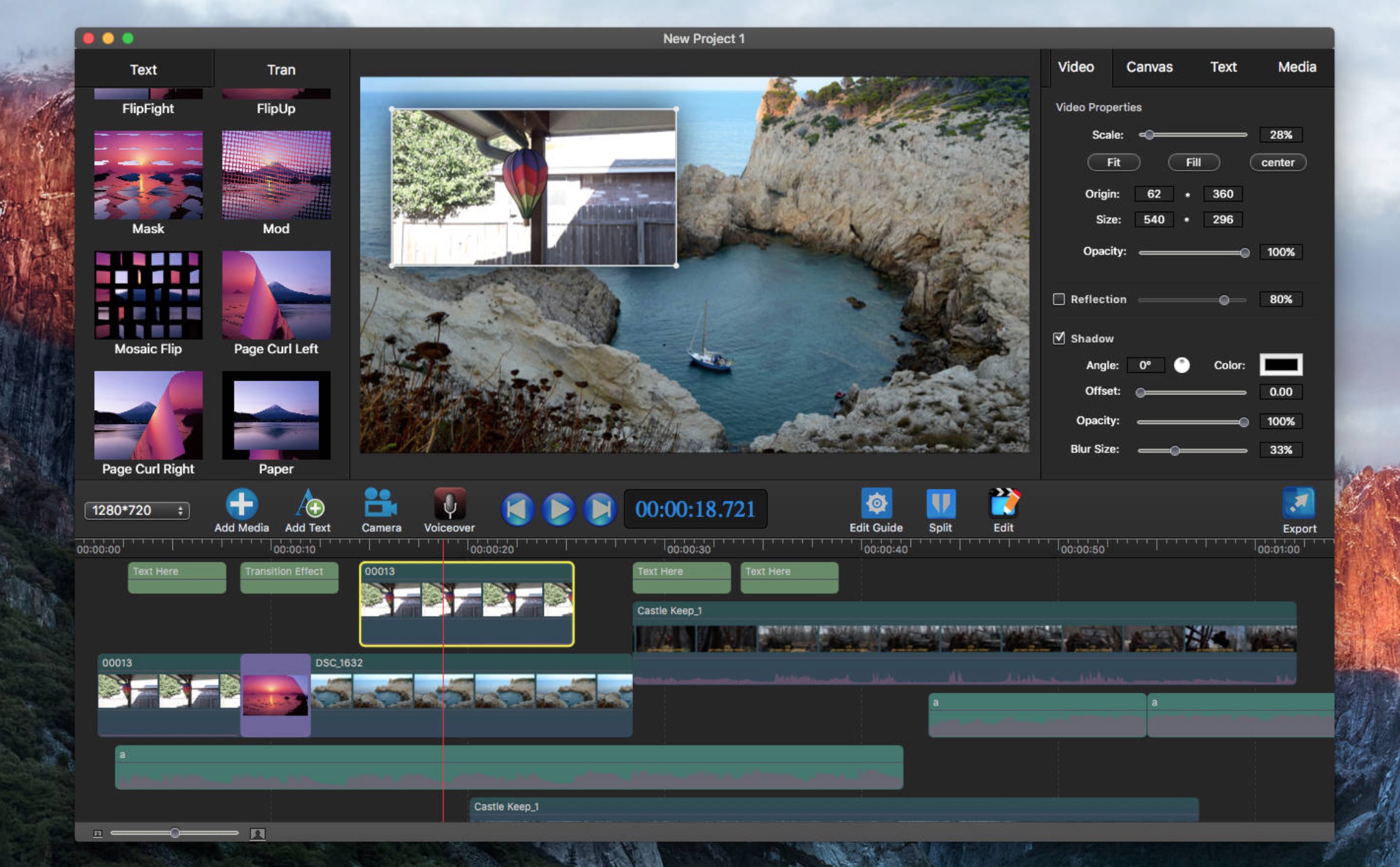Image resolution: width=1400 pixels, height=867 pixels.
Task: Click the Export icon
Action: [1298, 504]
